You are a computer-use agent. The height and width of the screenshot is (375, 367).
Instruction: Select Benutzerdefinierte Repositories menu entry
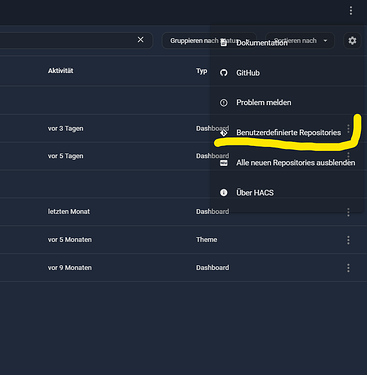287,133
